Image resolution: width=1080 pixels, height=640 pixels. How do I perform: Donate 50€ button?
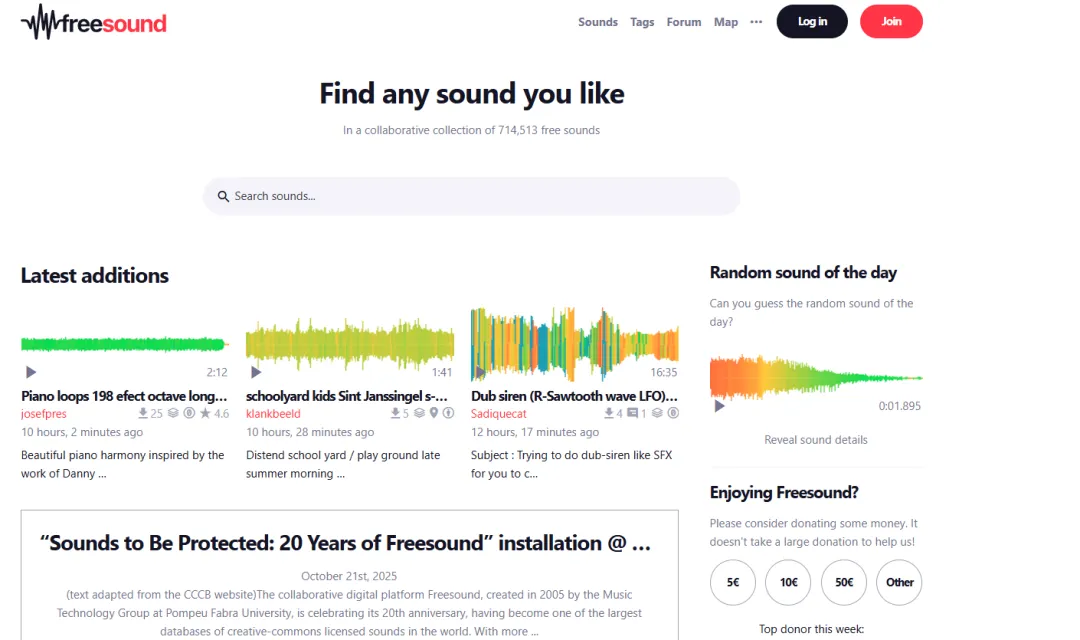point(844,582)
